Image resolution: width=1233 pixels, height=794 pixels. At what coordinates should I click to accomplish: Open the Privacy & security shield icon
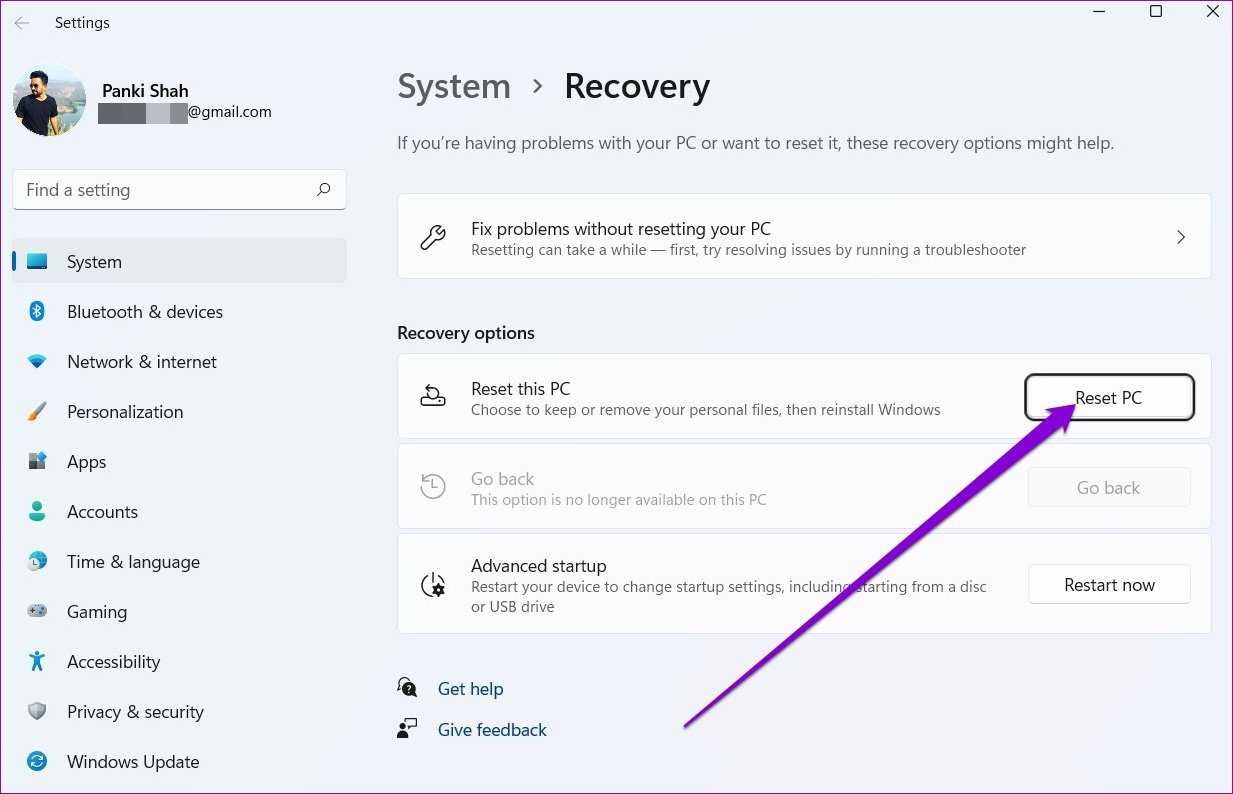(x=37, y=712)
